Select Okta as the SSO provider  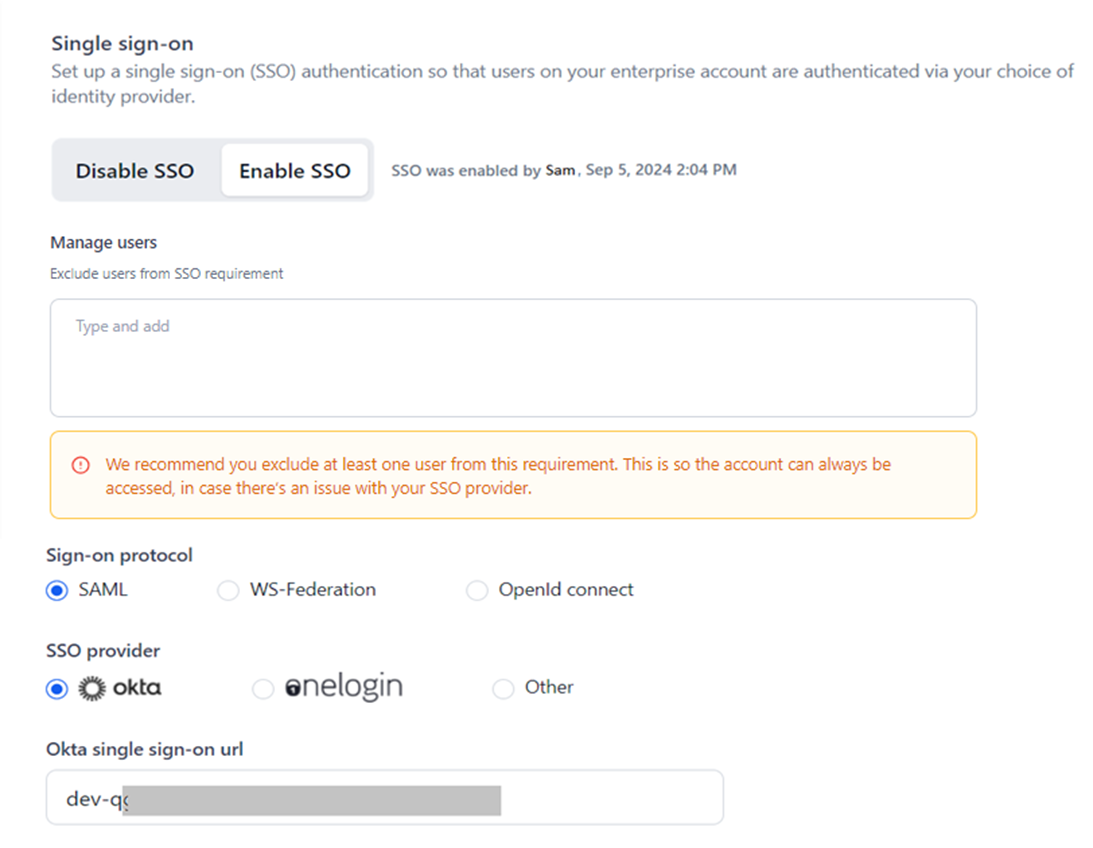tap(57, 688)
